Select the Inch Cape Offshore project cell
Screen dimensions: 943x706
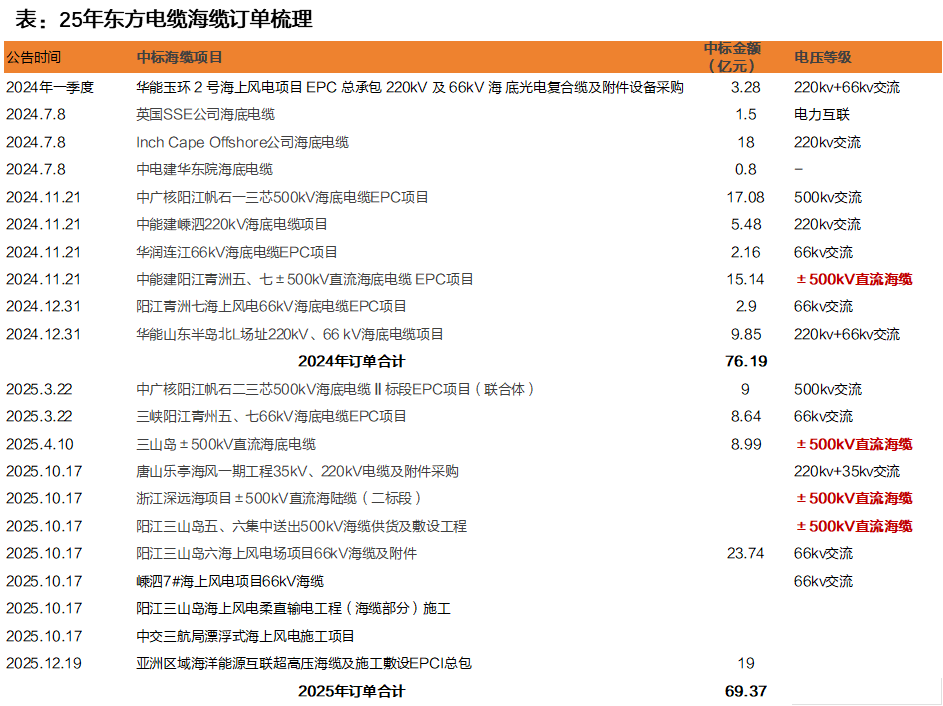coord(242,143)
